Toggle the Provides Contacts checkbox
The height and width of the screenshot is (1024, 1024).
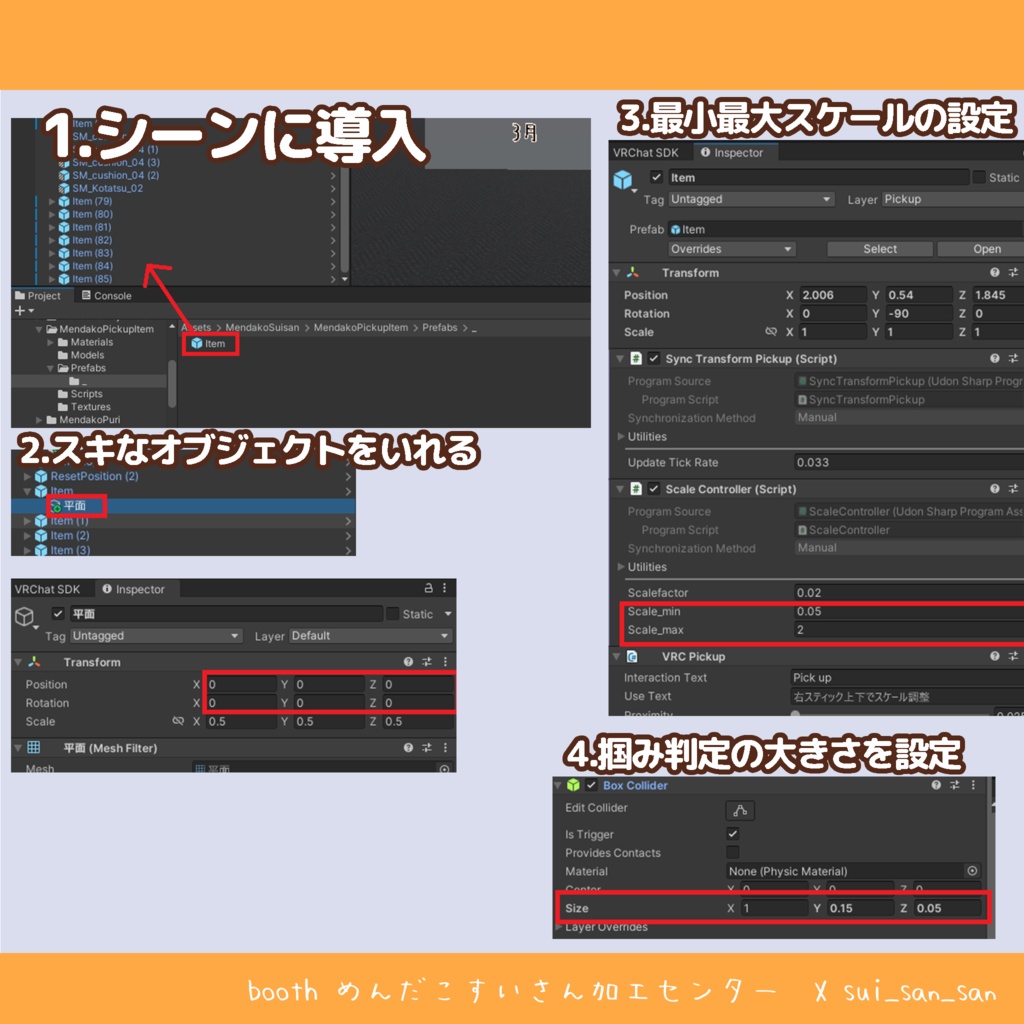coord(733,851)
